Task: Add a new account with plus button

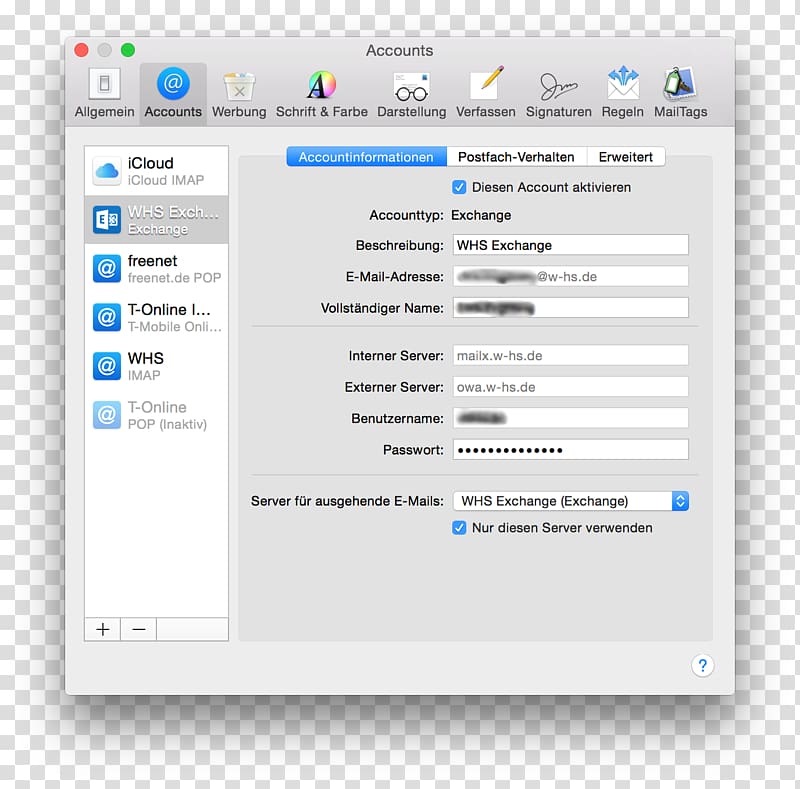Action: click(x=103, y=629)
